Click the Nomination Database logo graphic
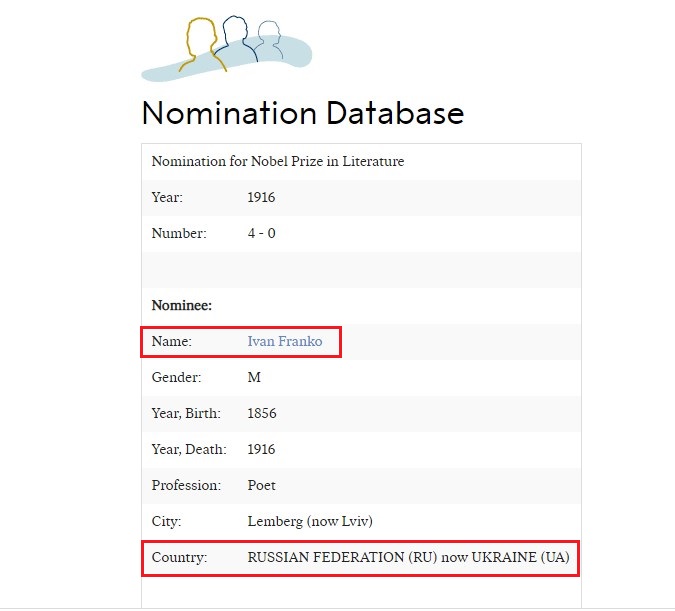 tap(227, 48)
